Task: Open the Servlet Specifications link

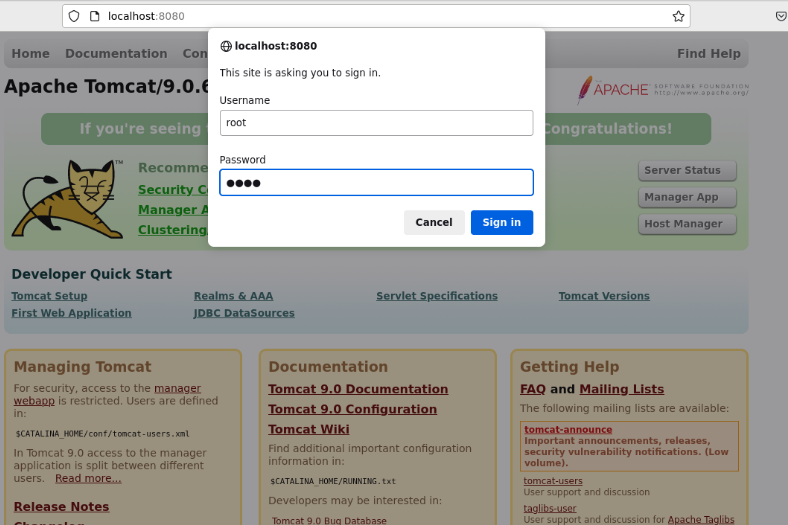Action: (x=437, y=296)
